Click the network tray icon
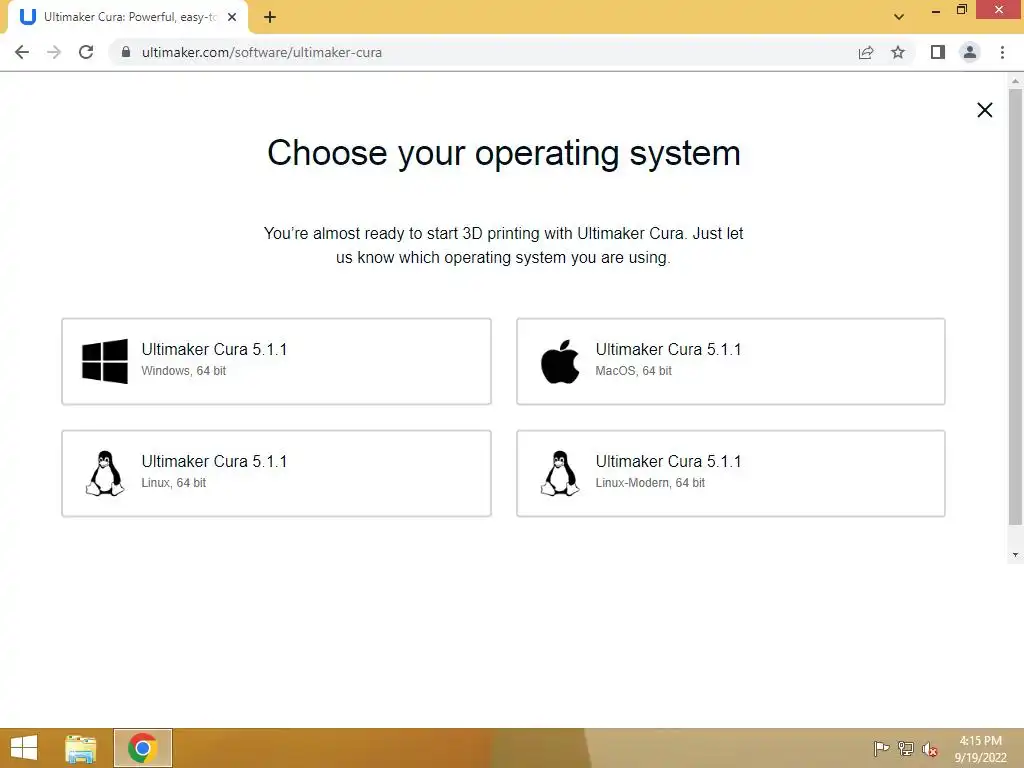Viewport: 1024px width, 768px height. pos(905,748)
